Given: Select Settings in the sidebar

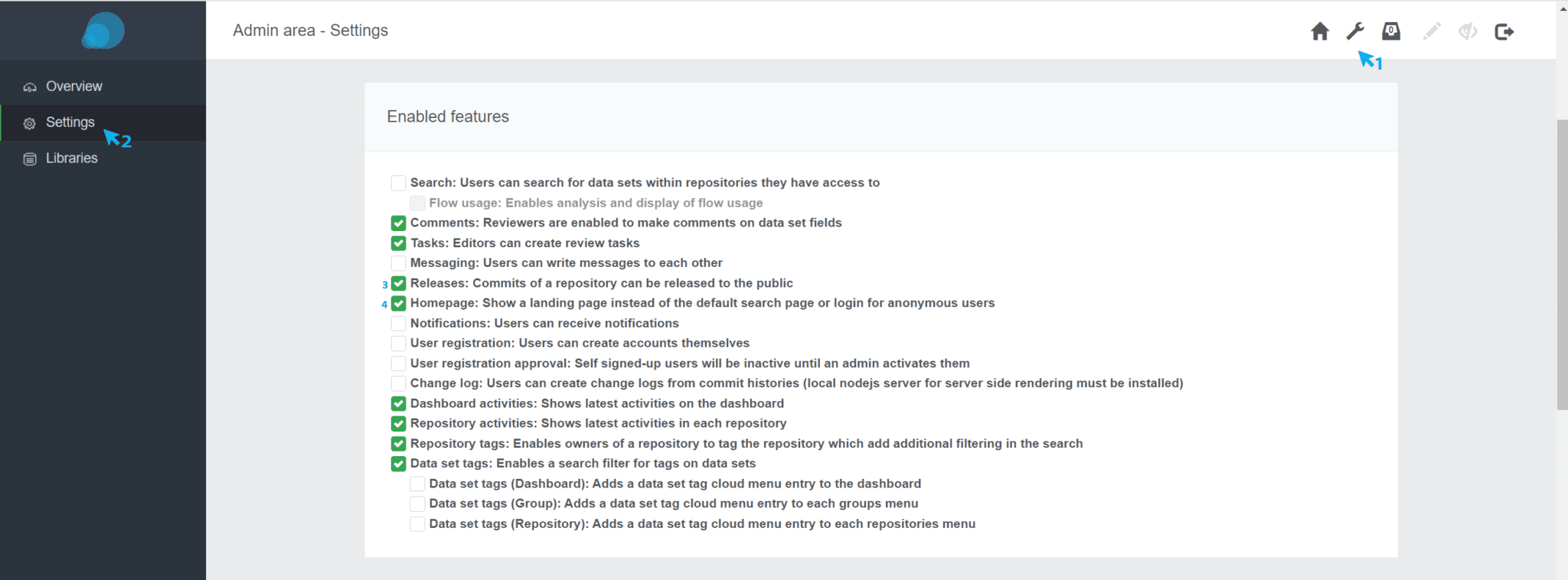Looking at the screenshot, I should [x=70, y=122].
